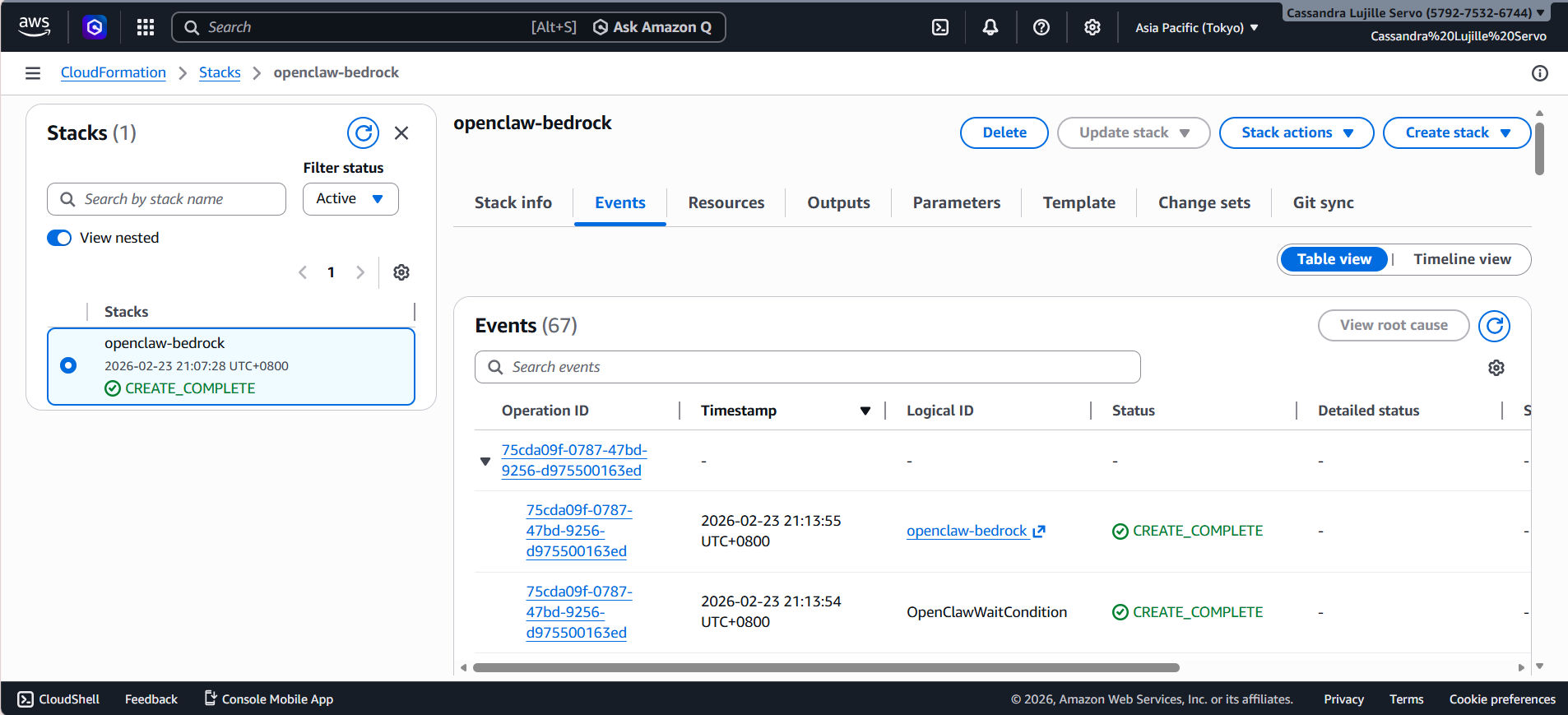Open the Change sets tab

point(1204,202)
